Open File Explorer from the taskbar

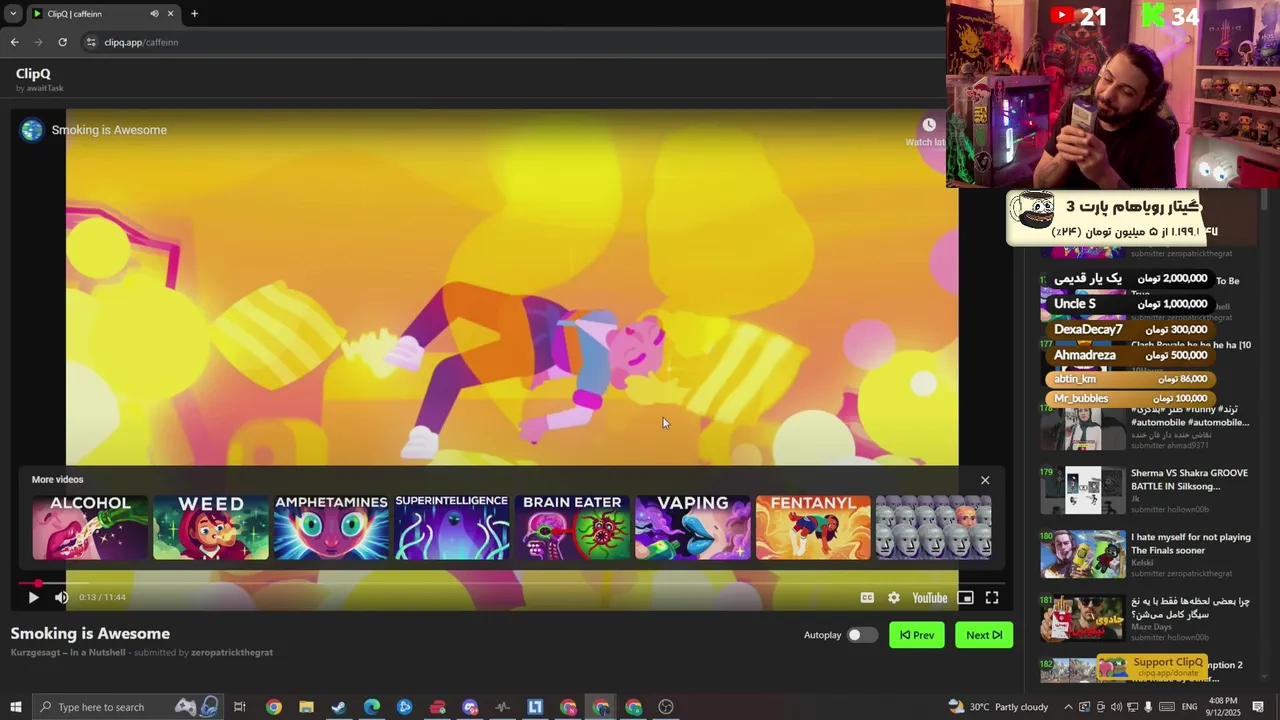point(306,707)
